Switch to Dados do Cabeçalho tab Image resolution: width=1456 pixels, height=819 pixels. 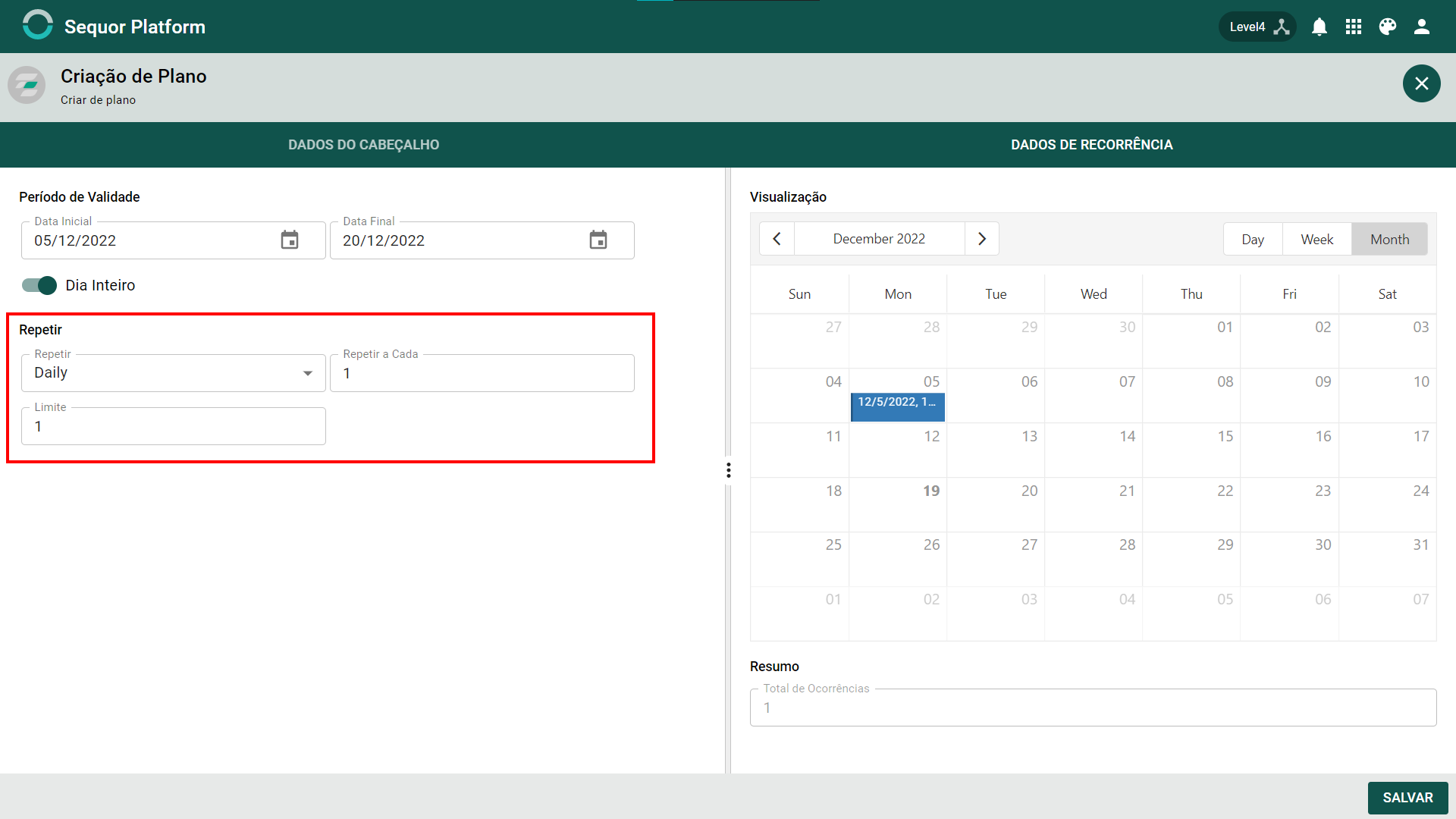click(364, 145)
